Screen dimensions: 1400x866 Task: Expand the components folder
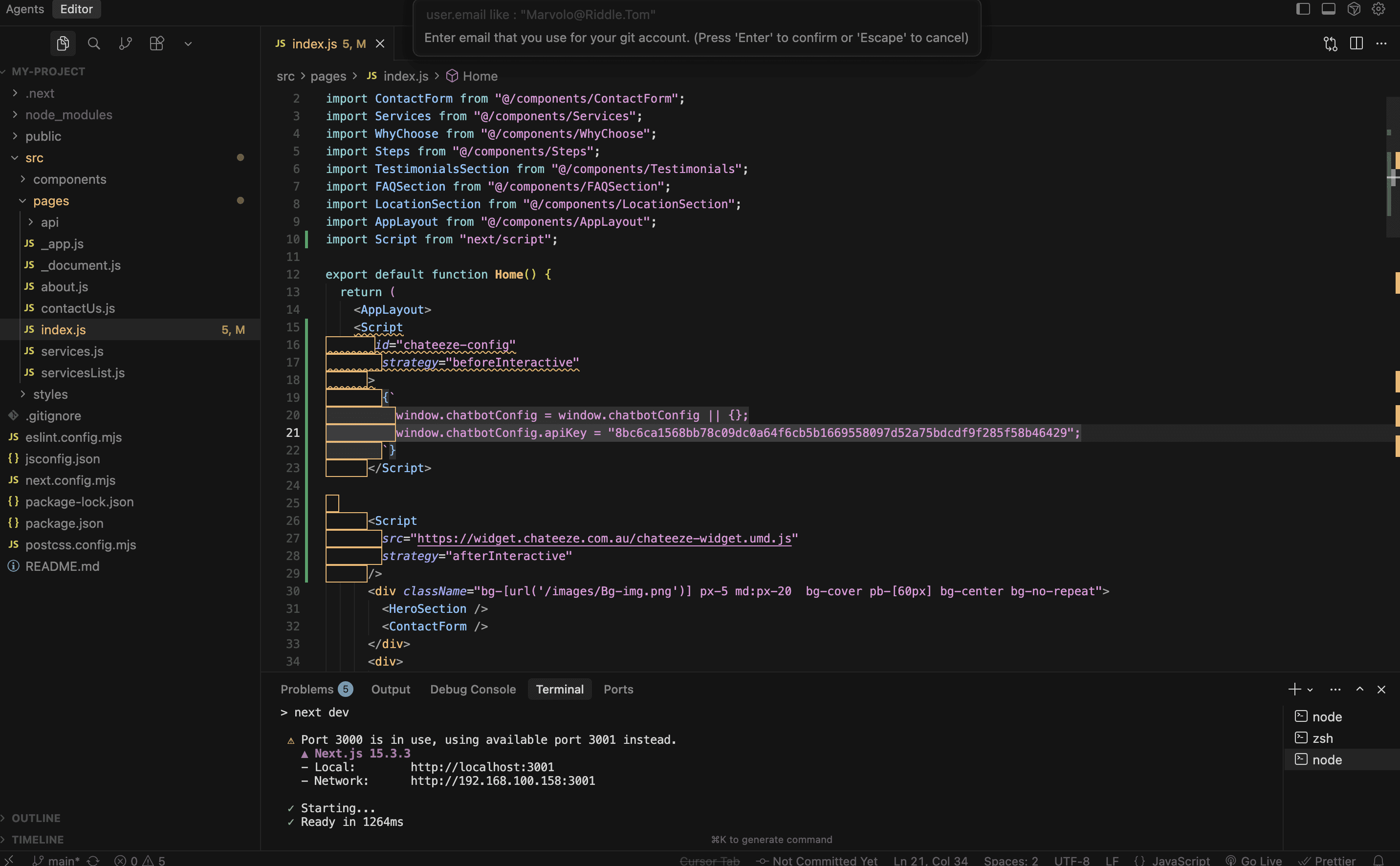coord(69,179)
